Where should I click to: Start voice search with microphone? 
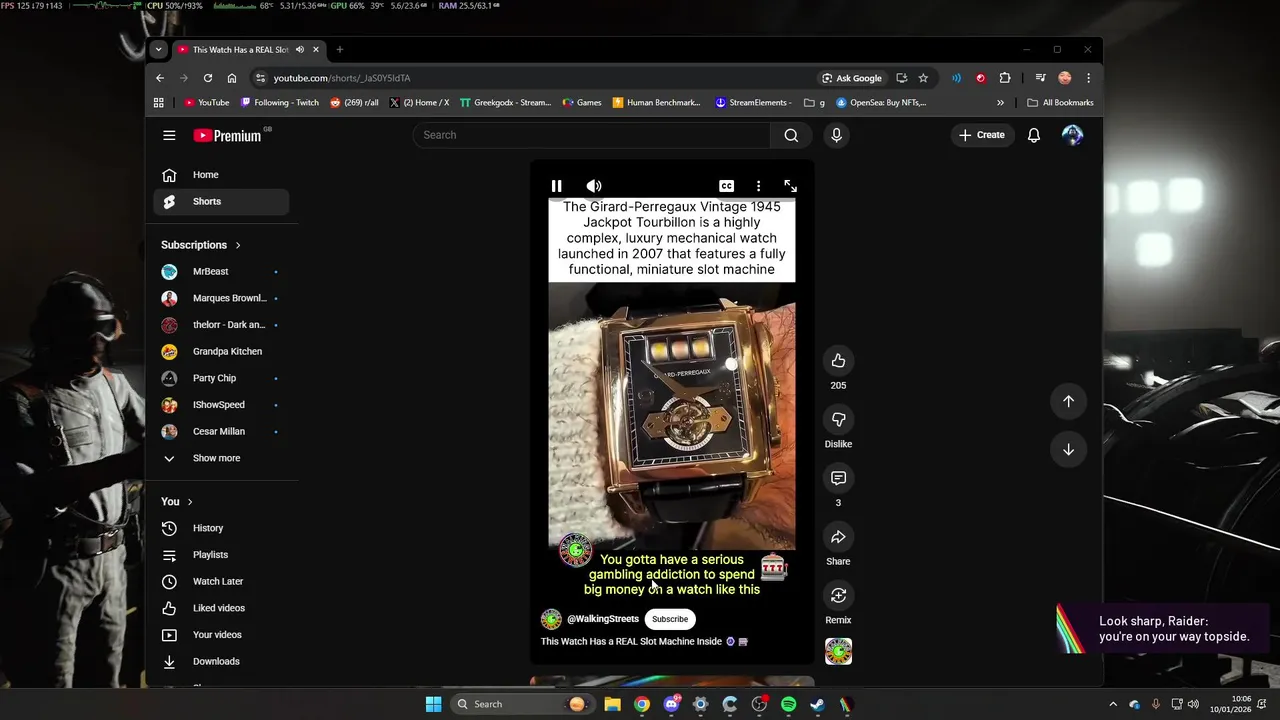tap(837, 135)
